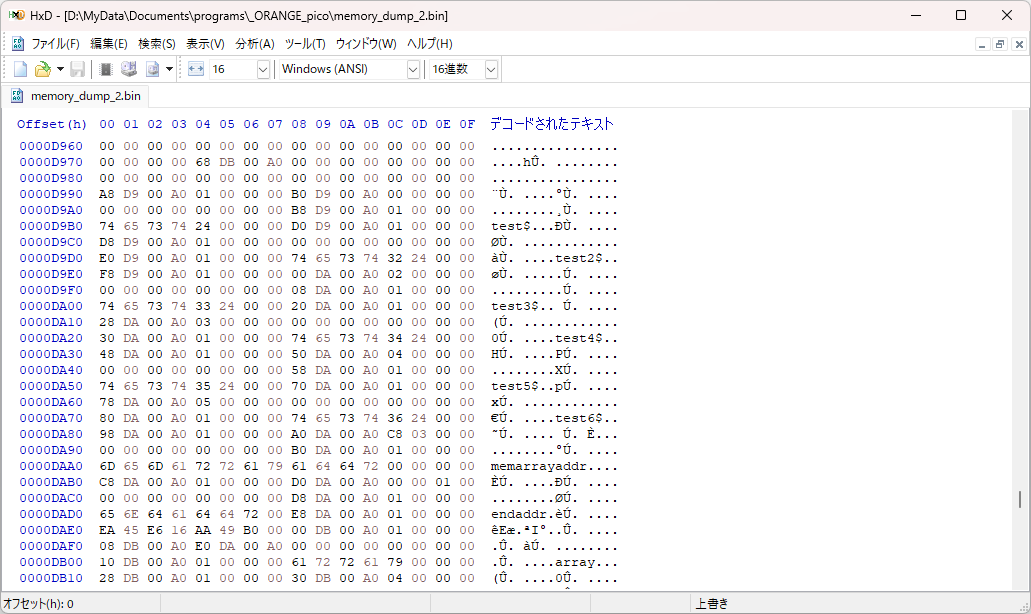
Task: Open a file with the folder icon
Action: (42, 69)
